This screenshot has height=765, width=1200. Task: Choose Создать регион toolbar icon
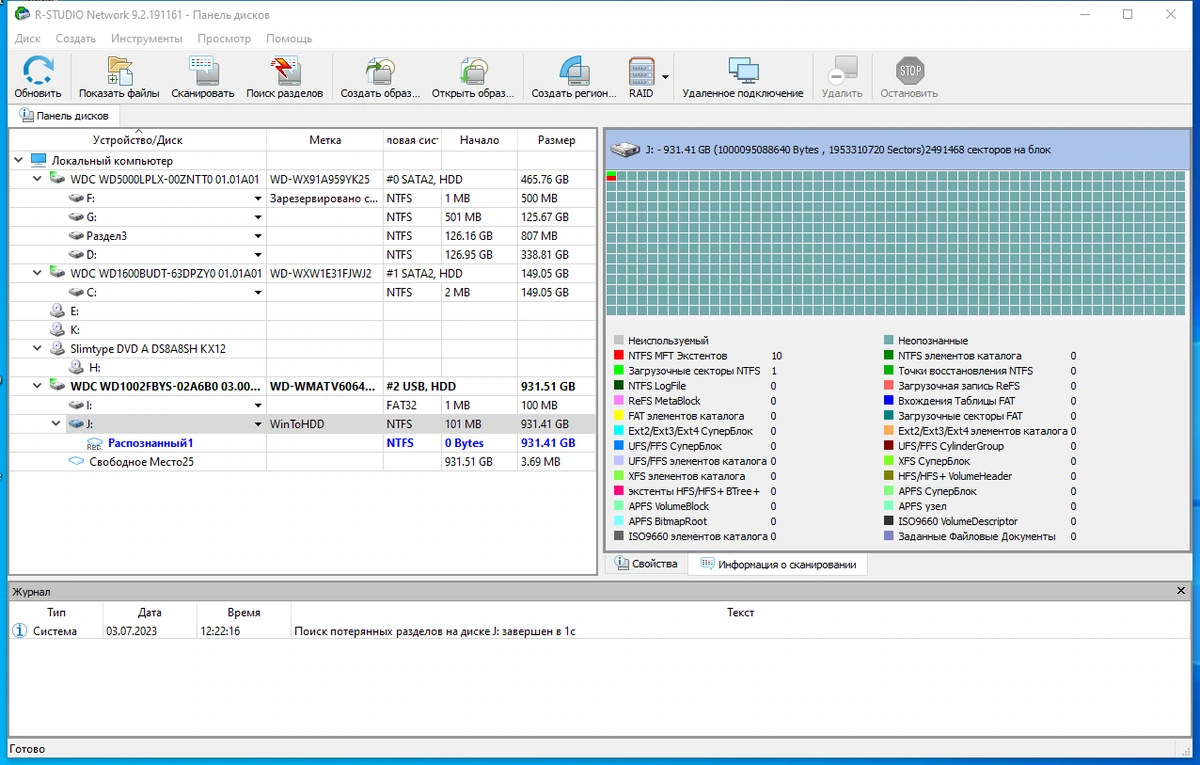(574, 71)
